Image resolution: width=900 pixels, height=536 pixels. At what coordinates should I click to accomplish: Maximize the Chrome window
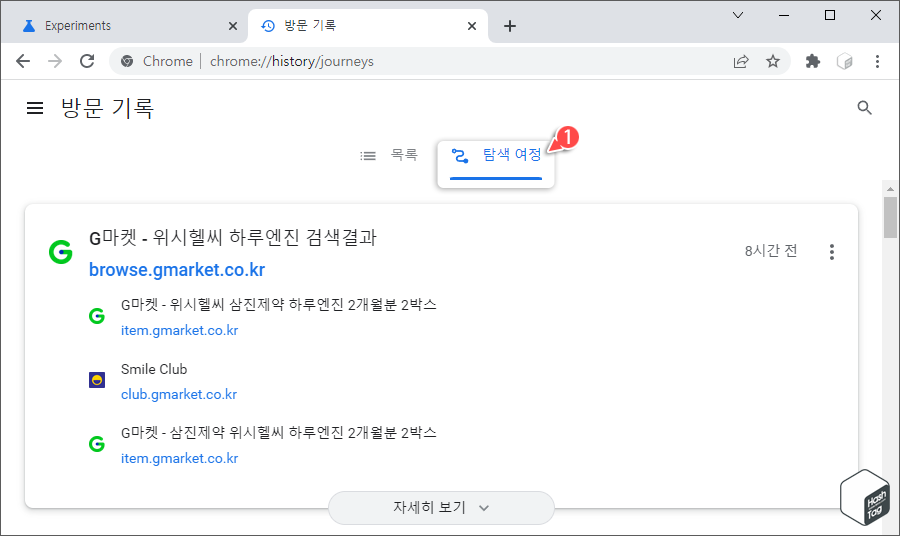tap(829, 15)
